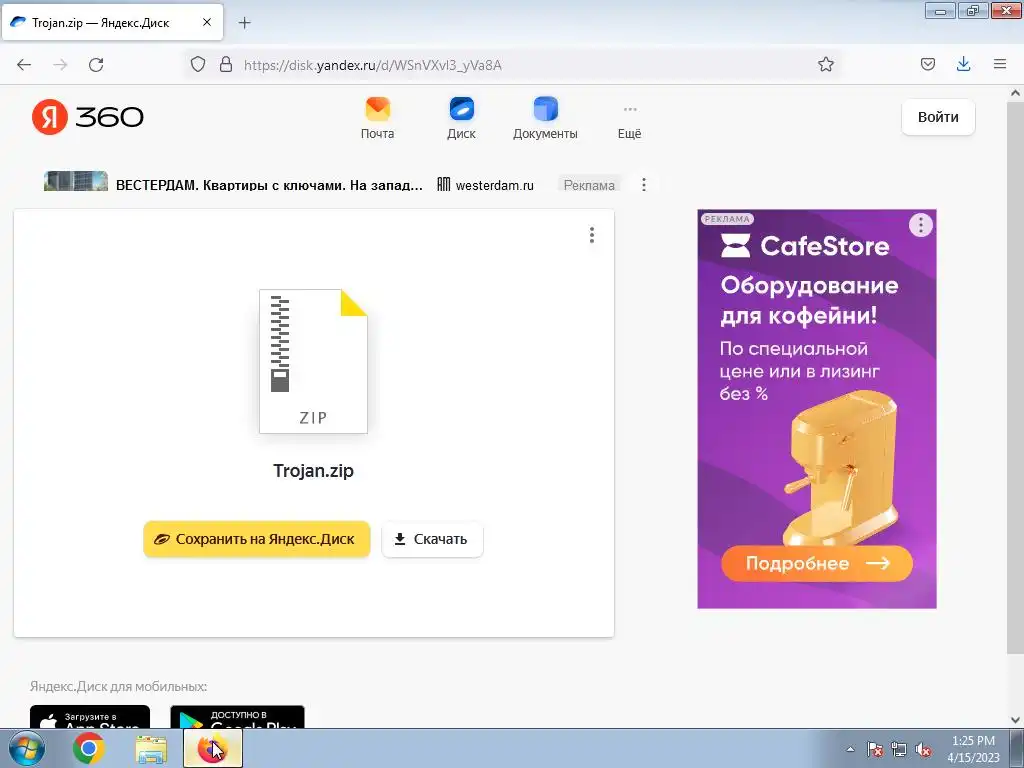Click the muted volume tray icon
This screenshot has height=768, width=1024.
coord(923,749)
